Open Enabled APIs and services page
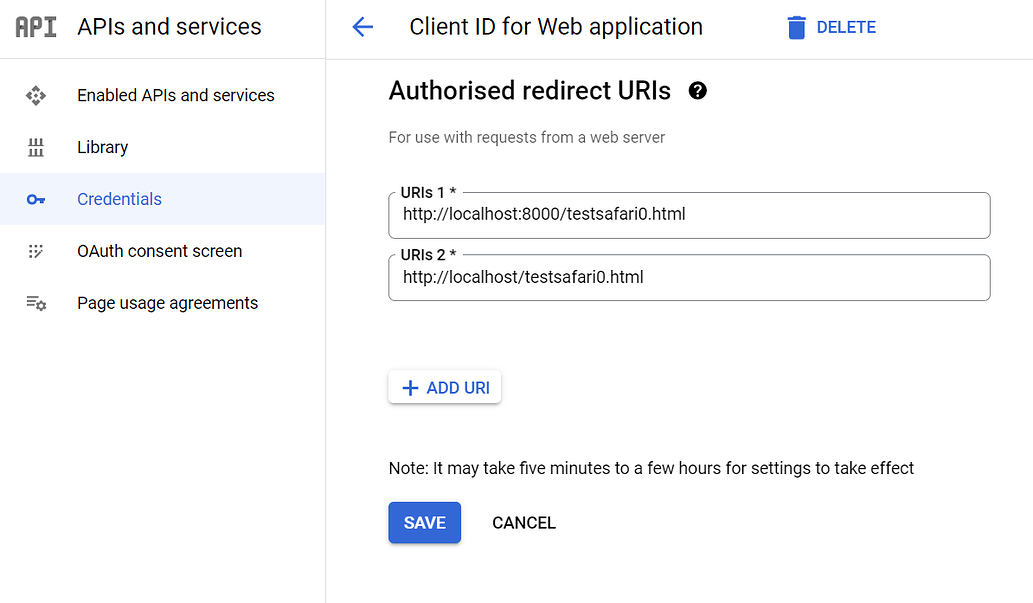1033x603 pixels. [x=175, y=96]
